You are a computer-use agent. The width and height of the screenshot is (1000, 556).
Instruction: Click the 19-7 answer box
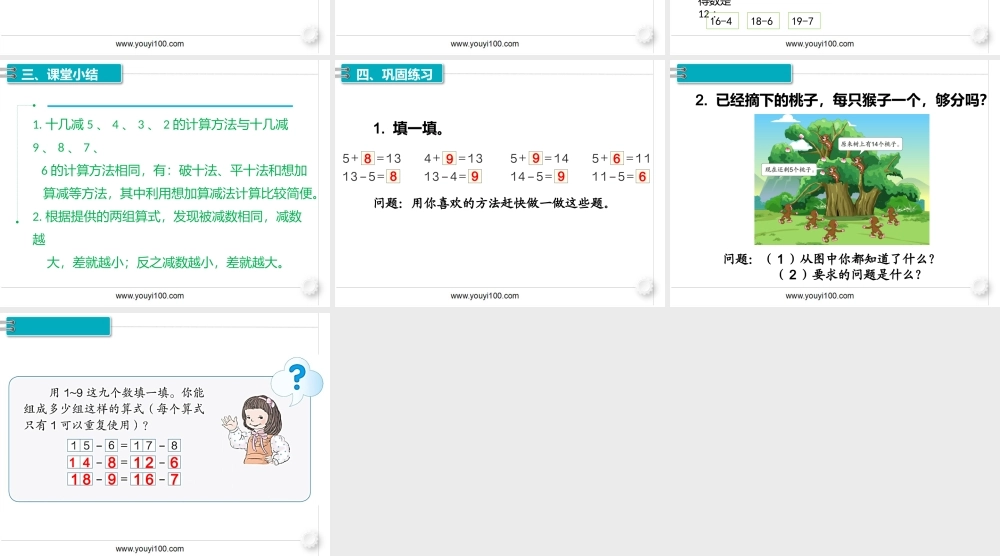(x=802, y=21)
